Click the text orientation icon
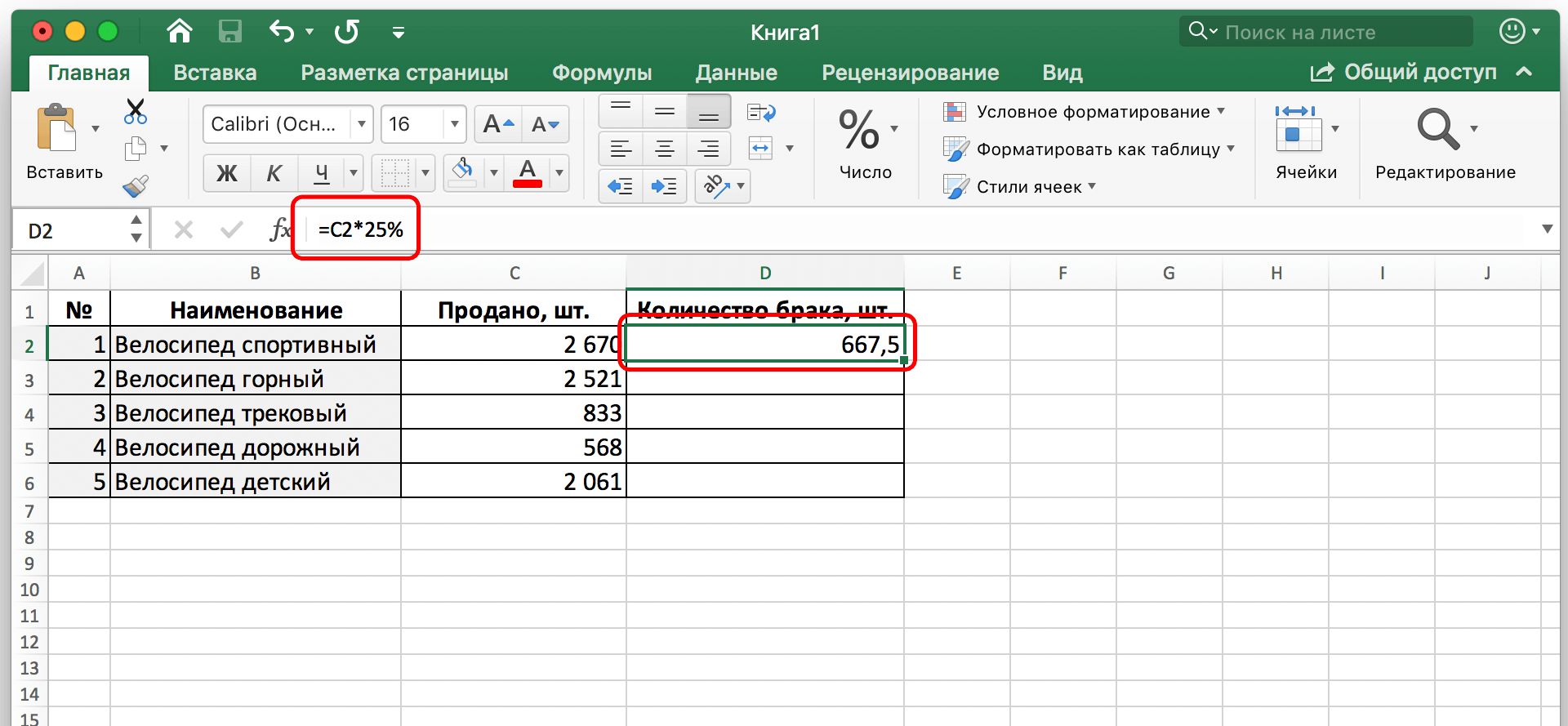Viewport: 1568px width, 726px height. tap(717, 186)
